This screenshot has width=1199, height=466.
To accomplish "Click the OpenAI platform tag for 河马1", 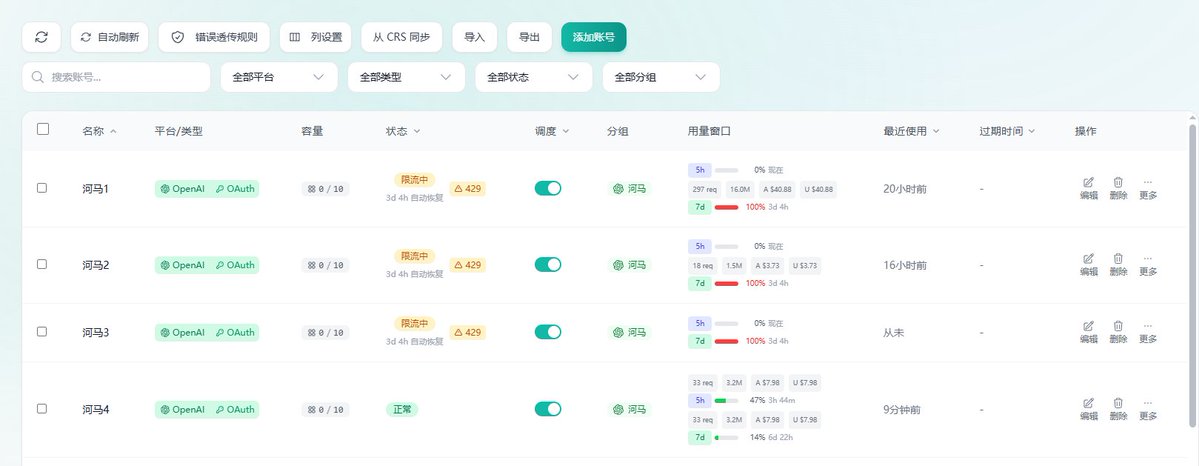I will point(183,188).
